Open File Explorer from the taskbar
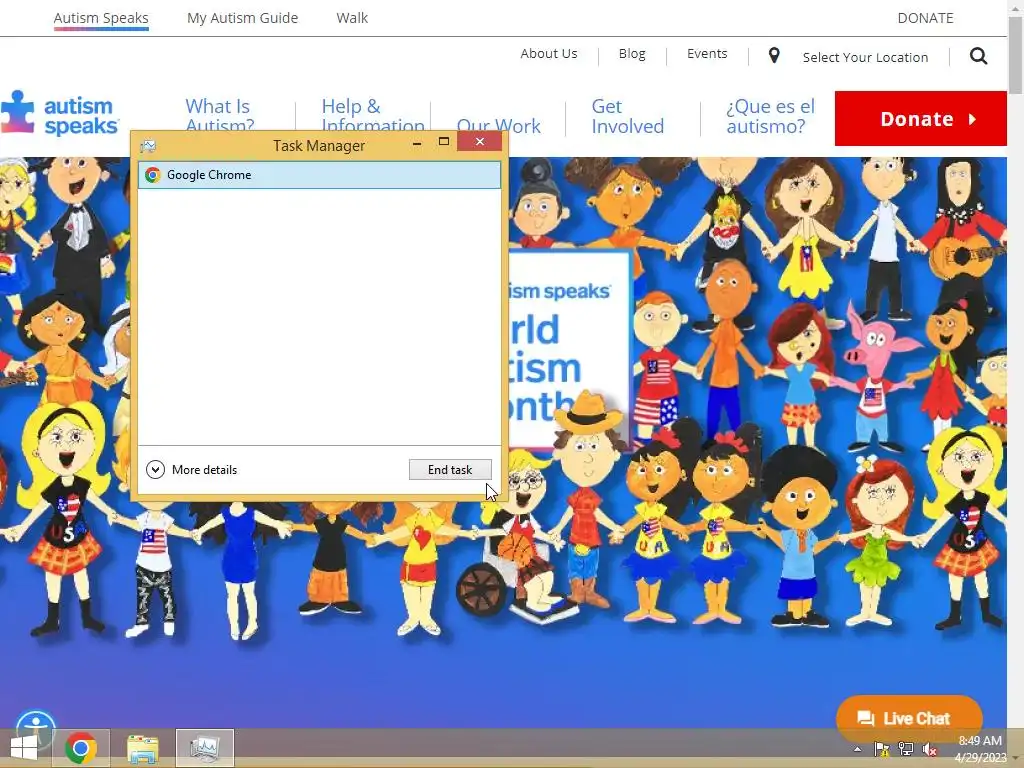 (142, 748)
